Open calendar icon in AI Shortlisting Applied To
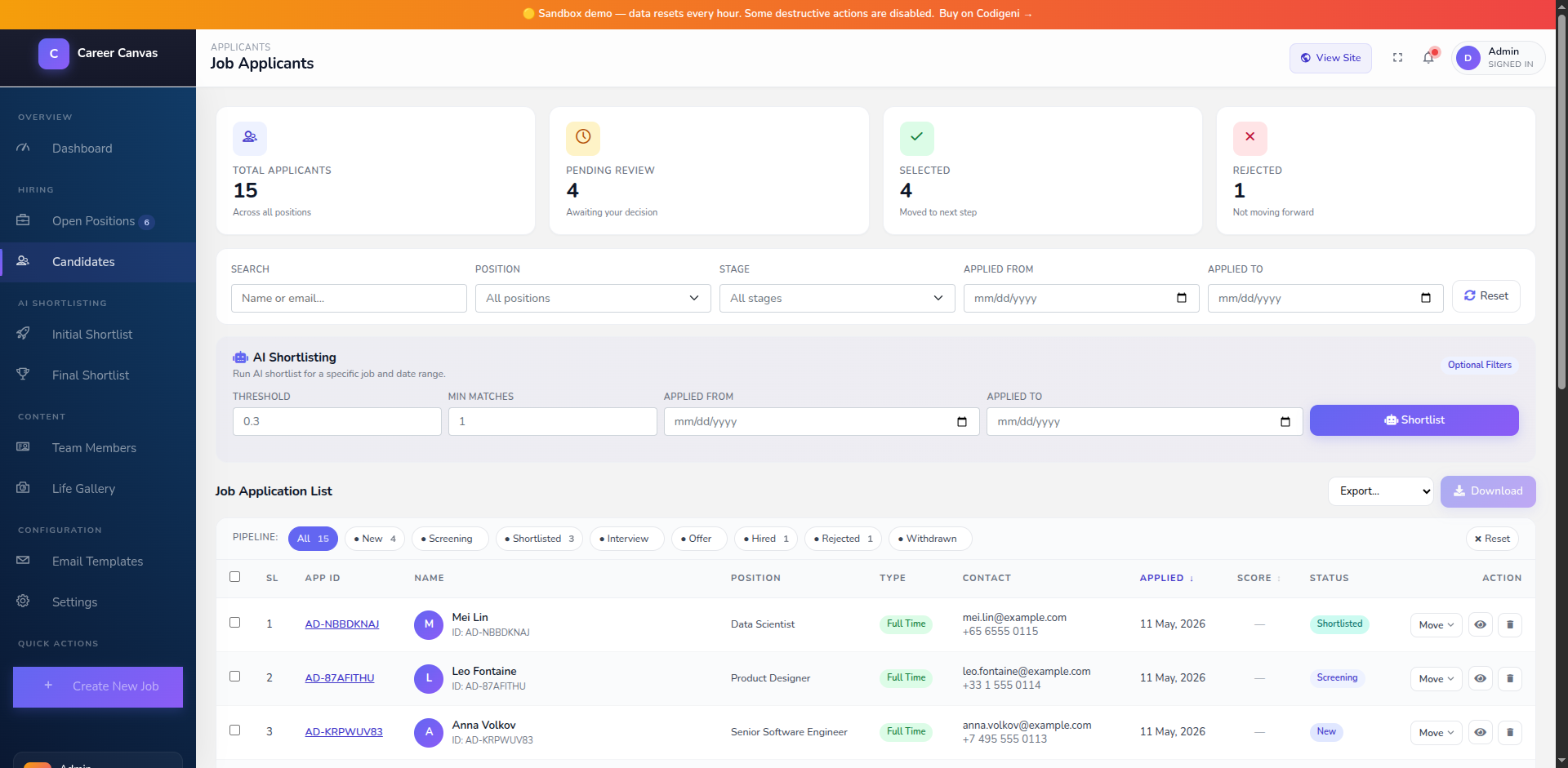 (x=1285, y=422)
